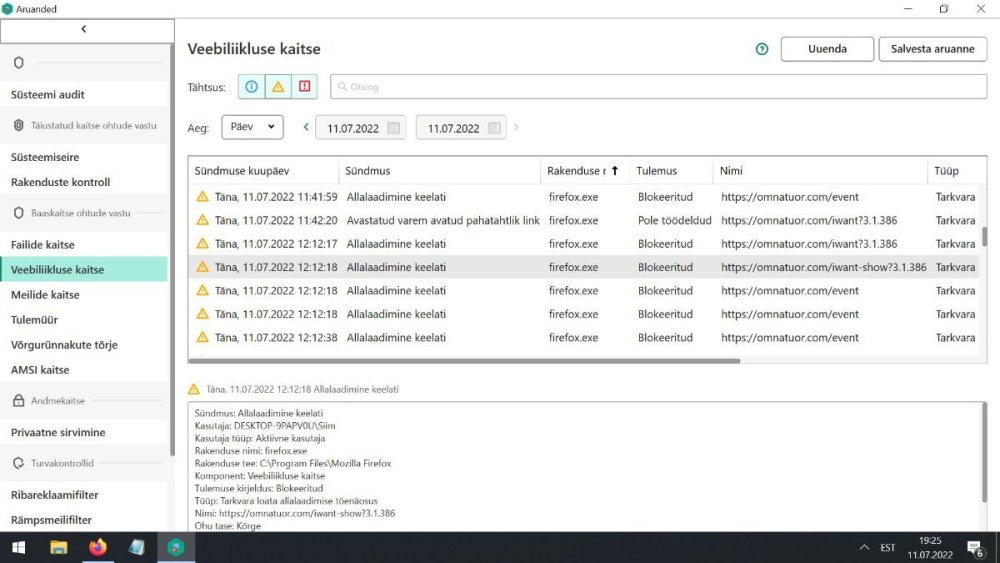Click the sidebar vertical scrollbar
This screenshot has width=1000, height=563.
[x=172, y=250]
